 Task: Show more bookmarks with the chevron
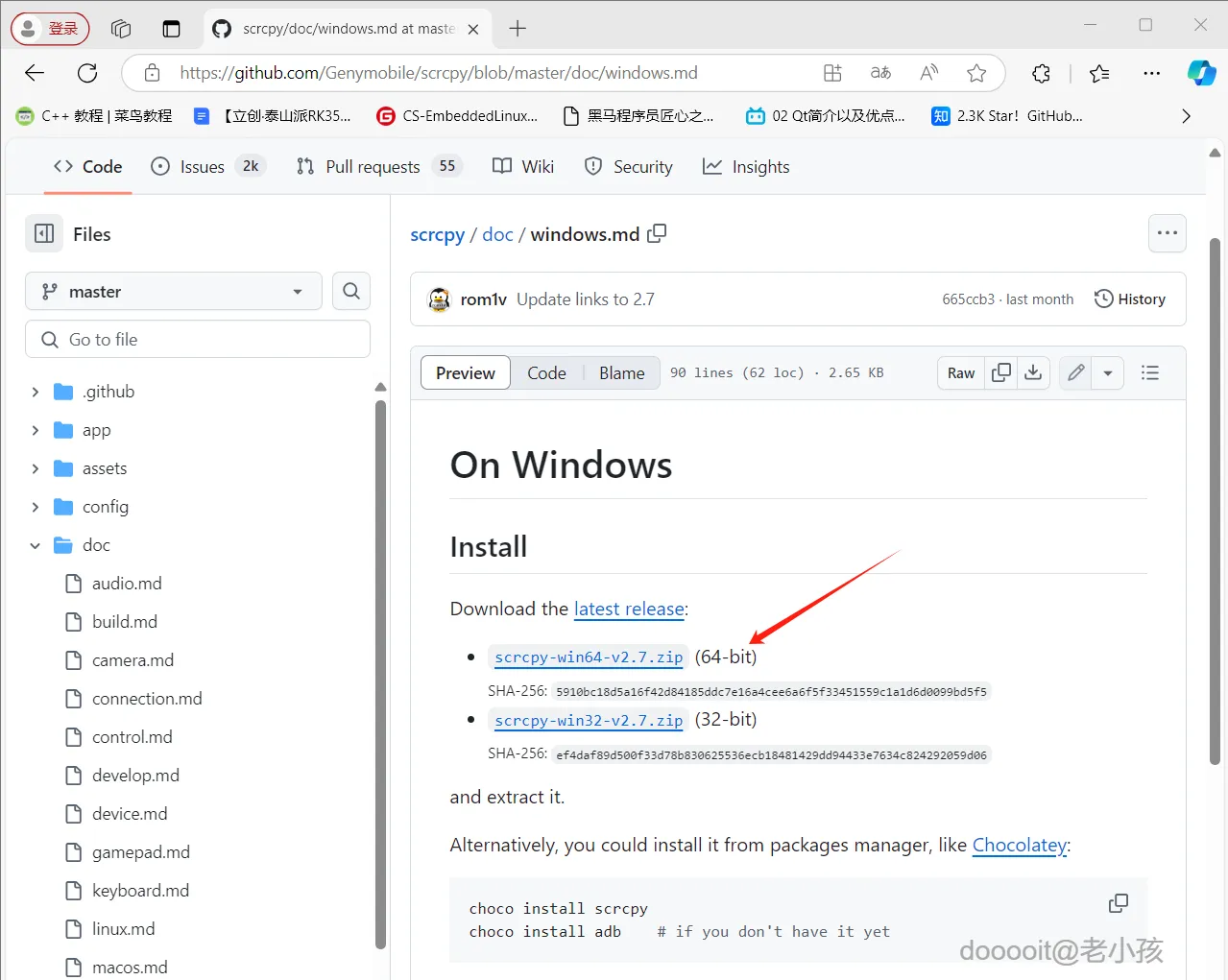(1186, 116)
